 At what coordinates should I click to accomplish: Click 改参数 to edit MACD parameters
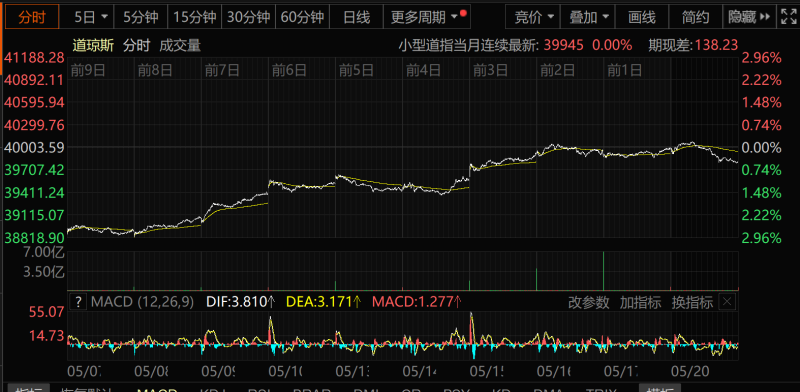[589, 303]
